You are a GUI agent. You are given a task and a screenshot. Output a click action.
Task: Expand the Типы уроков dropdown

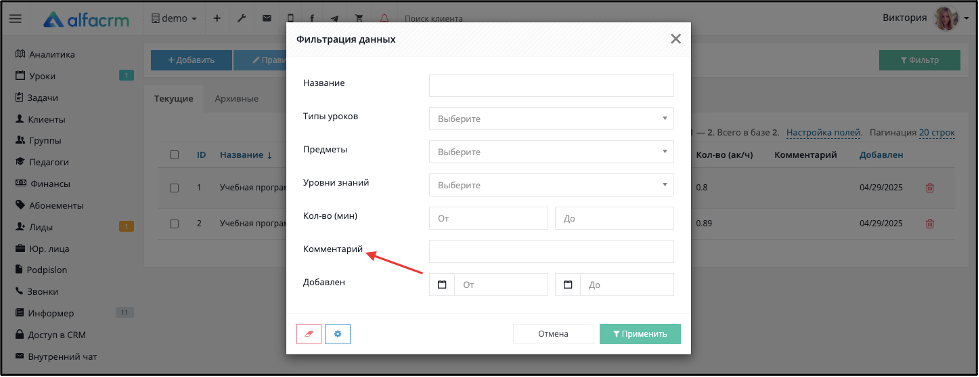coord(551,119)
